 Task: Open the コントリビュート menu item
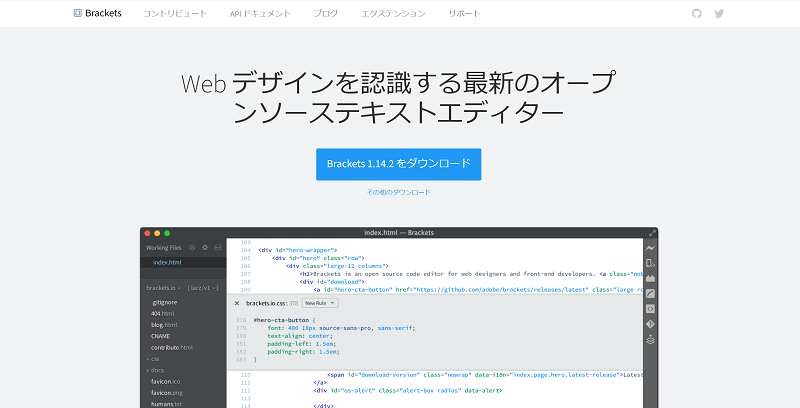[x=174, y=14]
